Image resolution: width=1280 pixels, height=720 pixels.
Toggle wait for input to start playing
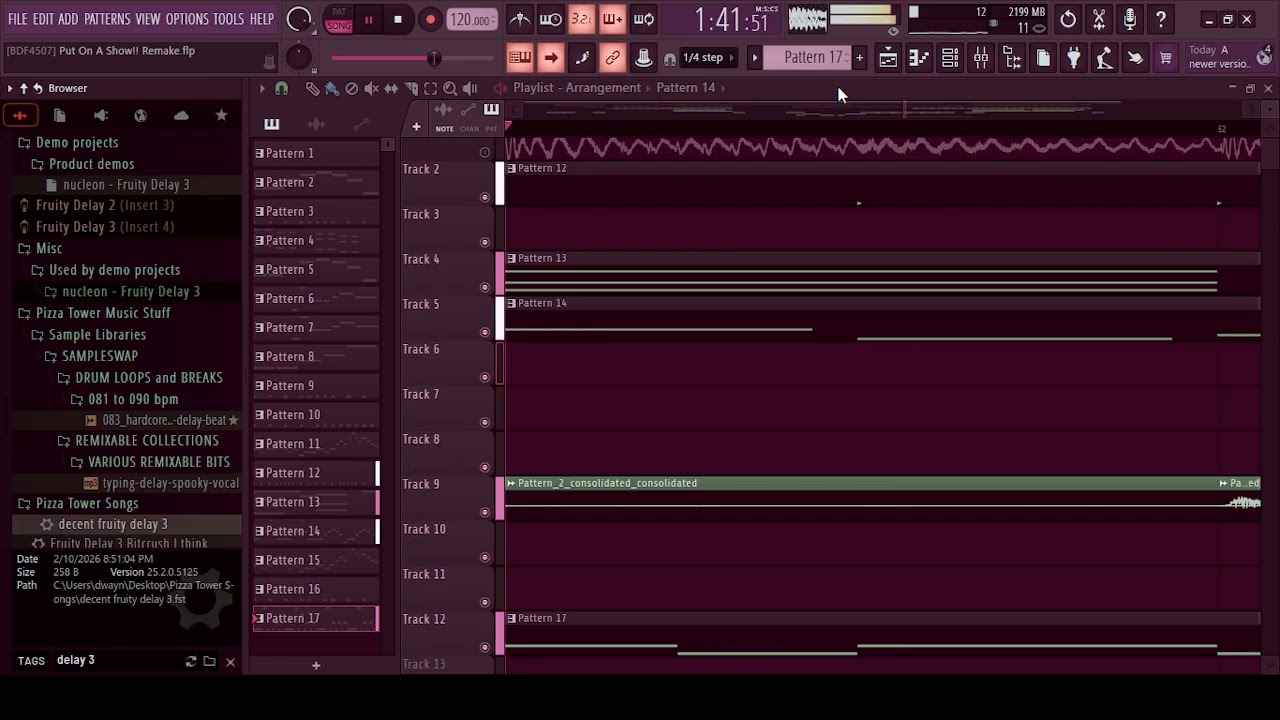click(551, 19)
